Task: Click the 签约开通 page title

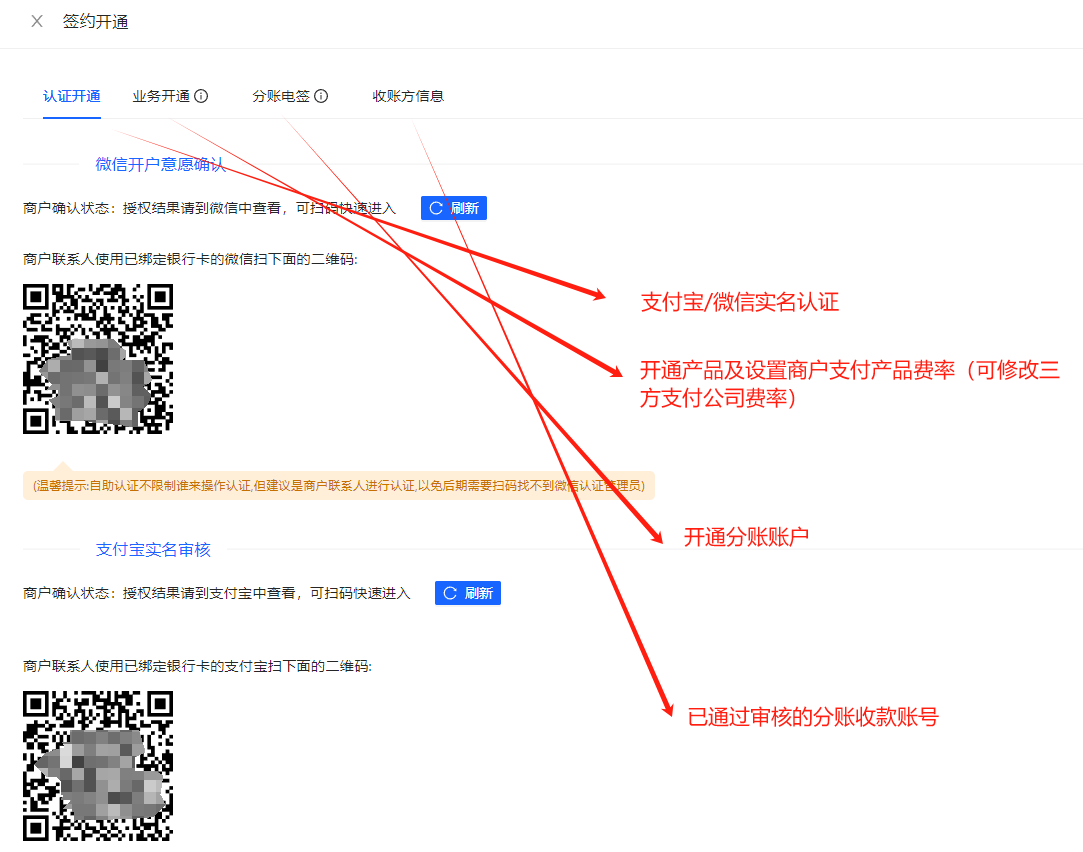Action: (96, 21)
